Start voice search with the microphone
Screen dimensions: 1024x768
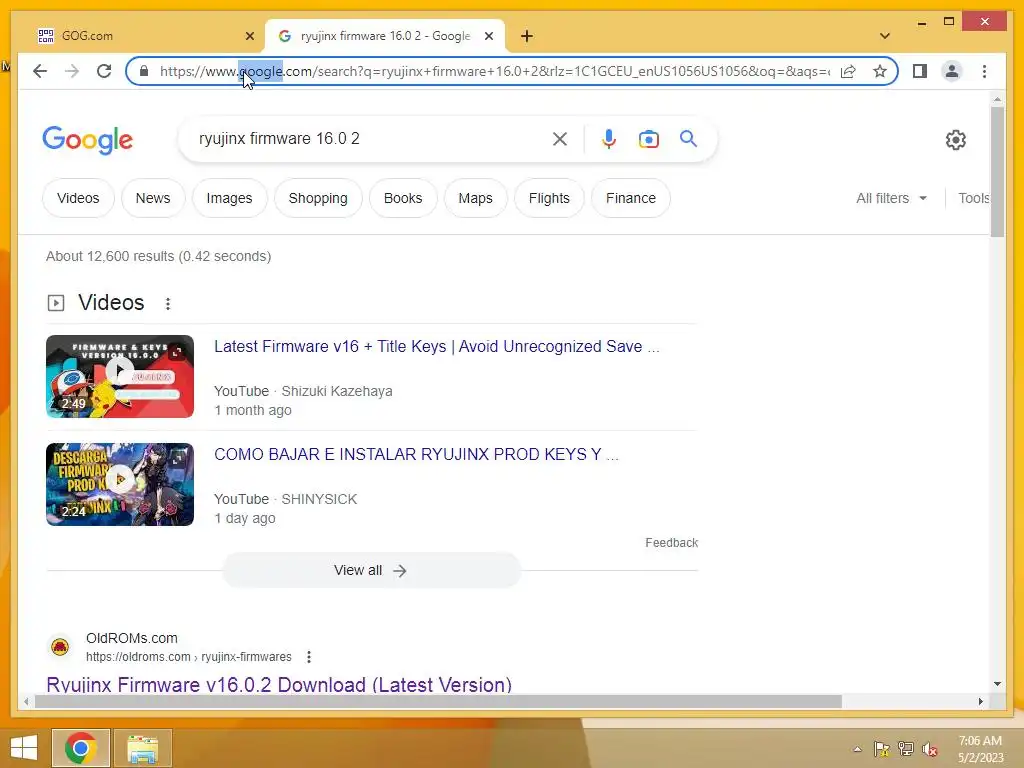tap(609, 139)
